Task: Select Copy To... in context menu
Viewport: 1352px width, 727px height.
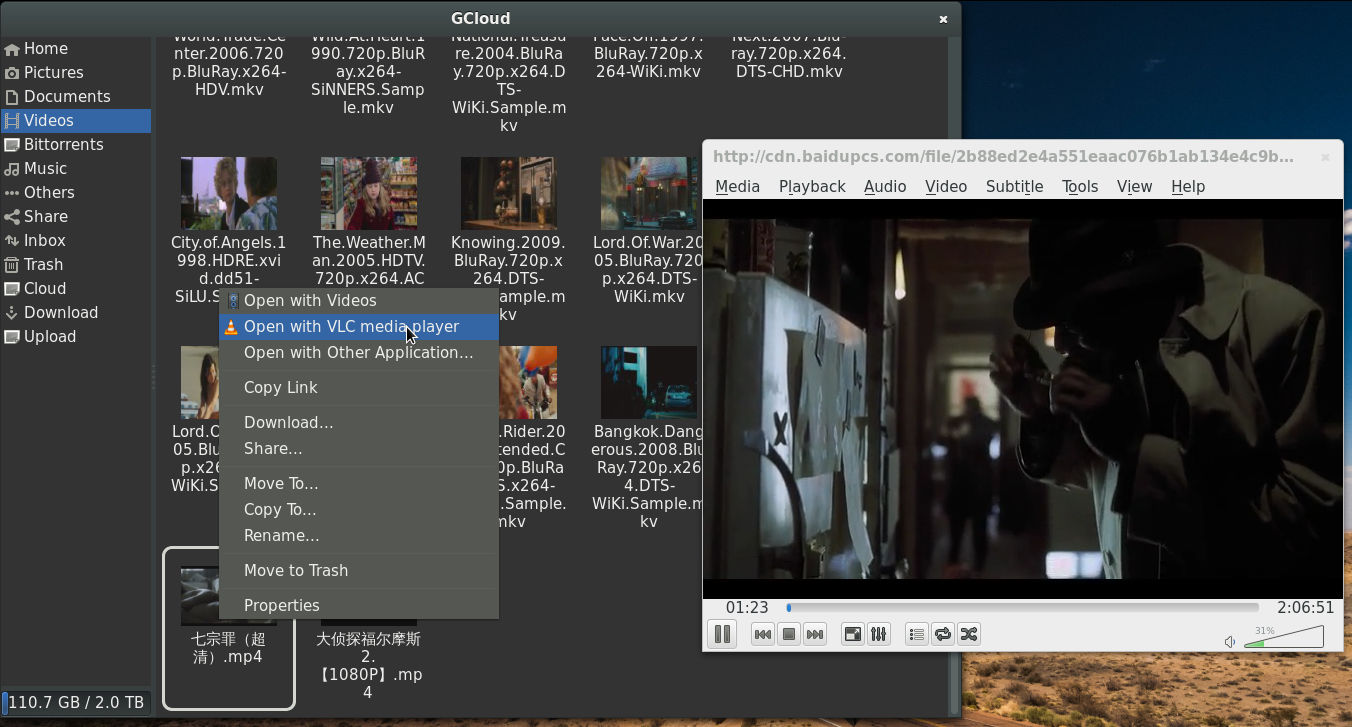Action: point(359,509)
